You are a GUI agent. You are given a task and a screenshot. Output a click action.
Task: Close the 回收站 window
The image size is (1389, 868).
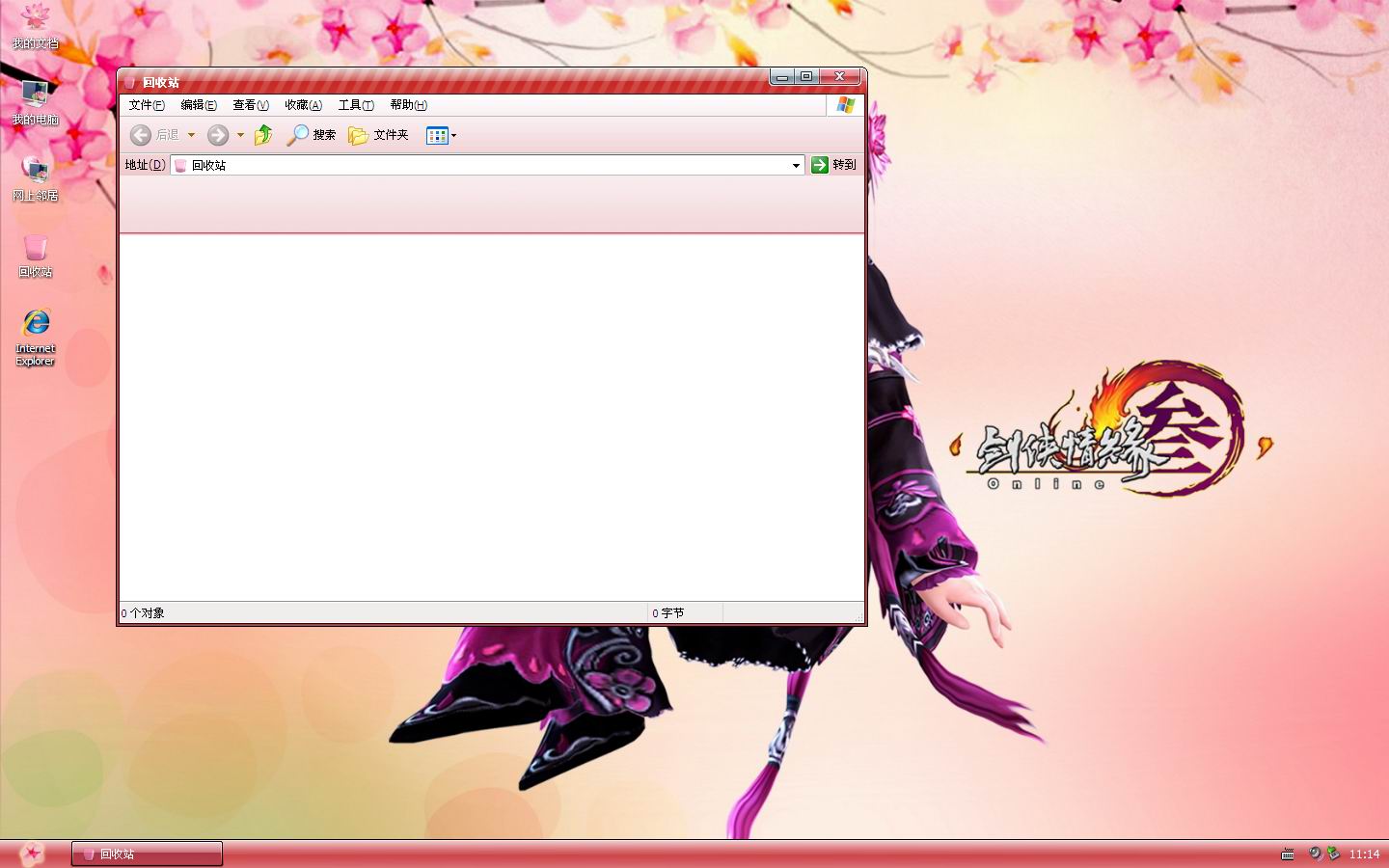840,76
